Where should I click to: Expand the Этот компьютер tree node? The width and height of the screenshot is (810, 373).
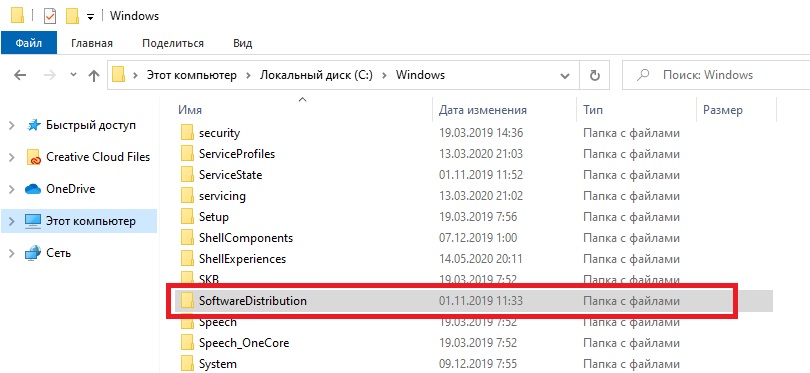[12, 221]
